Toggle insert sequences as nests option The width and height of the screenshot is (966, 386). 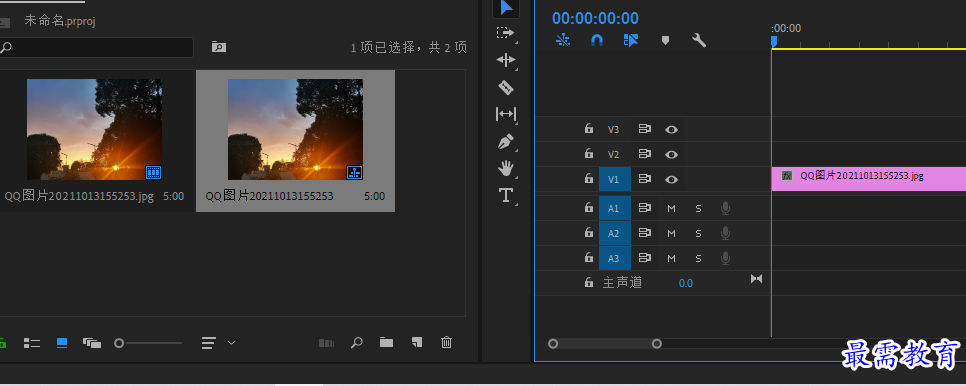coord(563,40)
